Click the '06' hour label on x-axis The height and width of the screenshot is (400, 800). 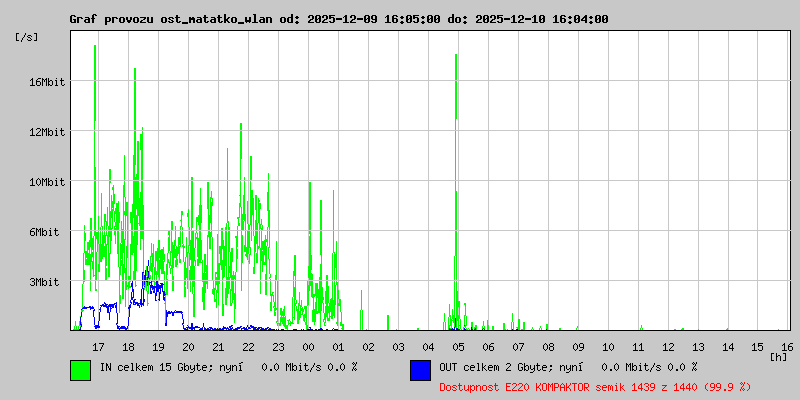click(488, 347)
